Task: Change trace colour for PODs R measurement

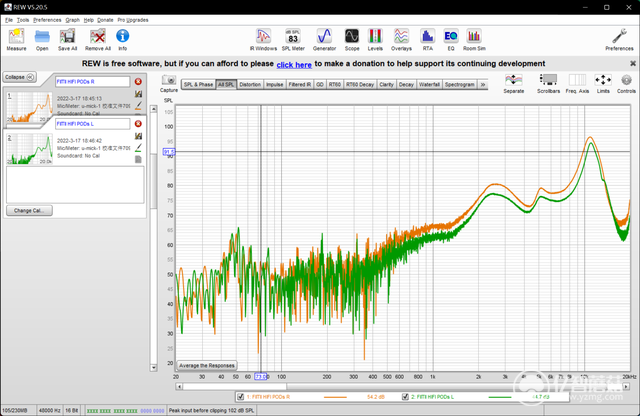Action: 138,105
